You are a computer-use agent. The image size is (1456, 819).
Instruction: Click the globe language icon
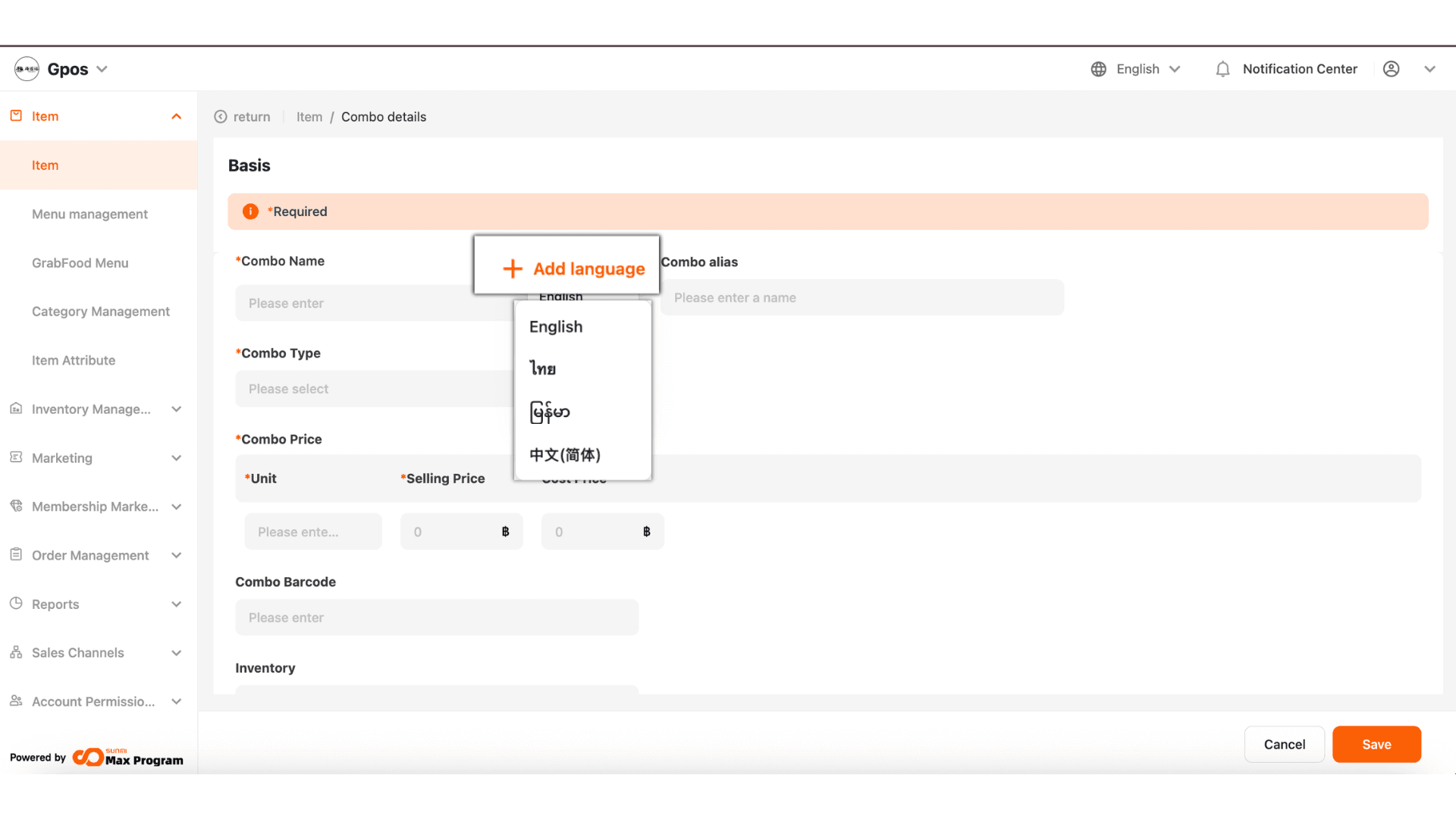click(x=1098, y=69)
